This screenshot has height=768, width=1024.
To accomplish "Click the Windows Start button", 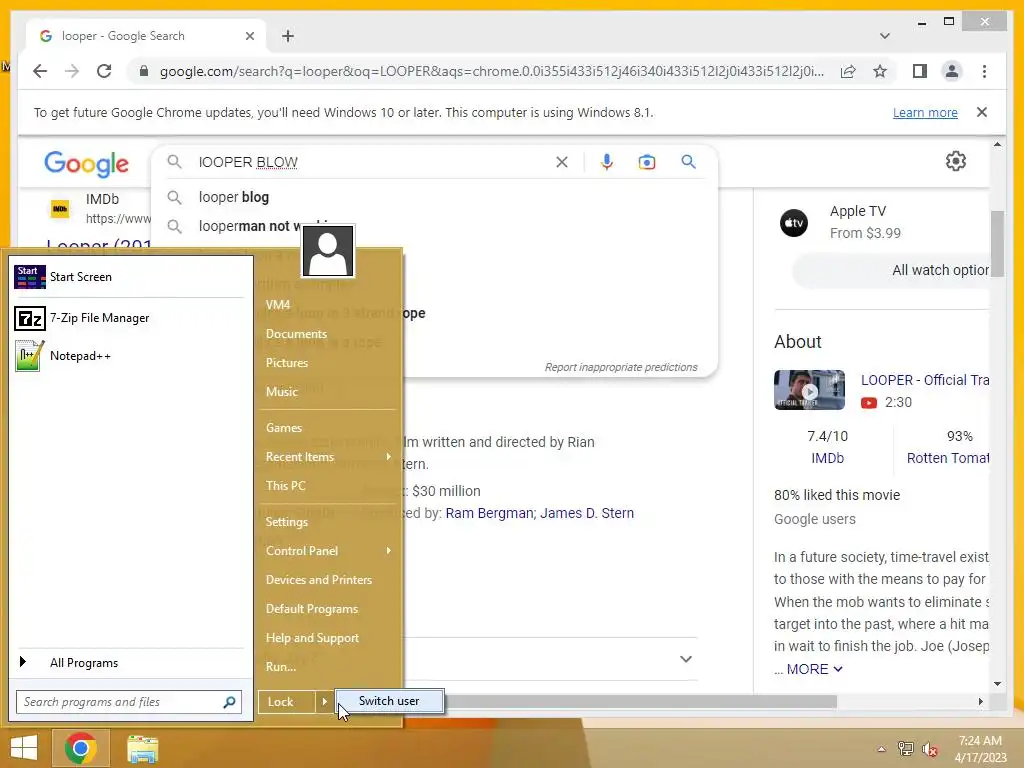I will click(x=24, y=748).
